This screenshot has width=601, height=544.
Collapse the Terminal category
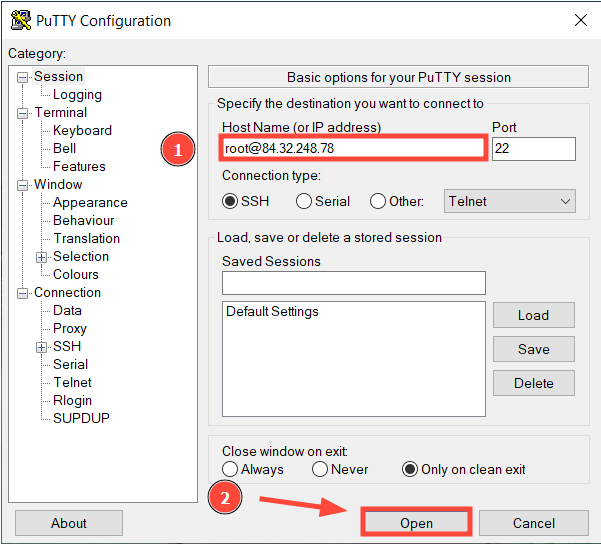(23, 113)
